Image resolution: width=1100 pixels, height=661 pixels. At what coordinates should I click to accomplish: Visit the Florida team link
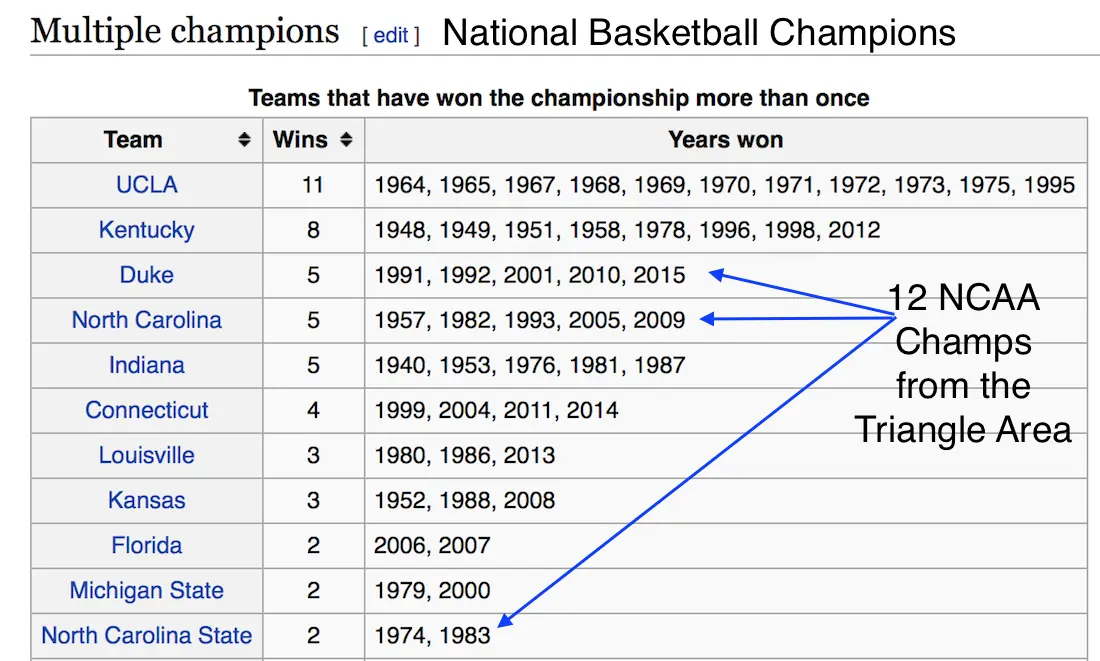point(147,545)
